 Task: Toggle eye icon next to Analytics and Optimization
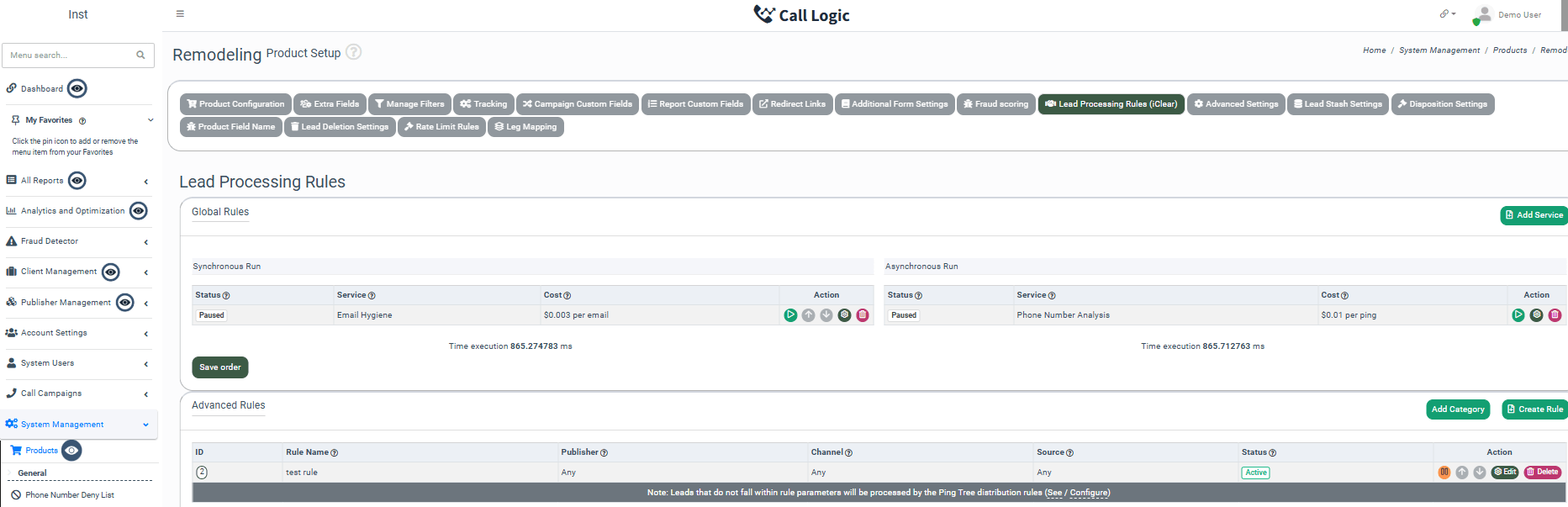point(139,211)
